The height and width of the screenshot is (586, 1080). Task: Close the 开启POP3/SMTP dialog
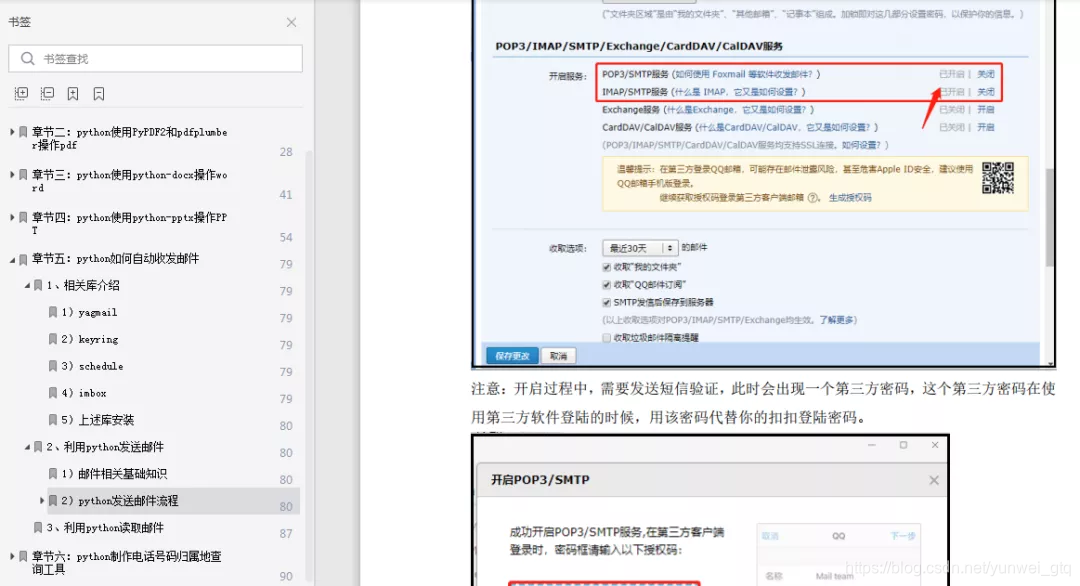pos(933,480)
